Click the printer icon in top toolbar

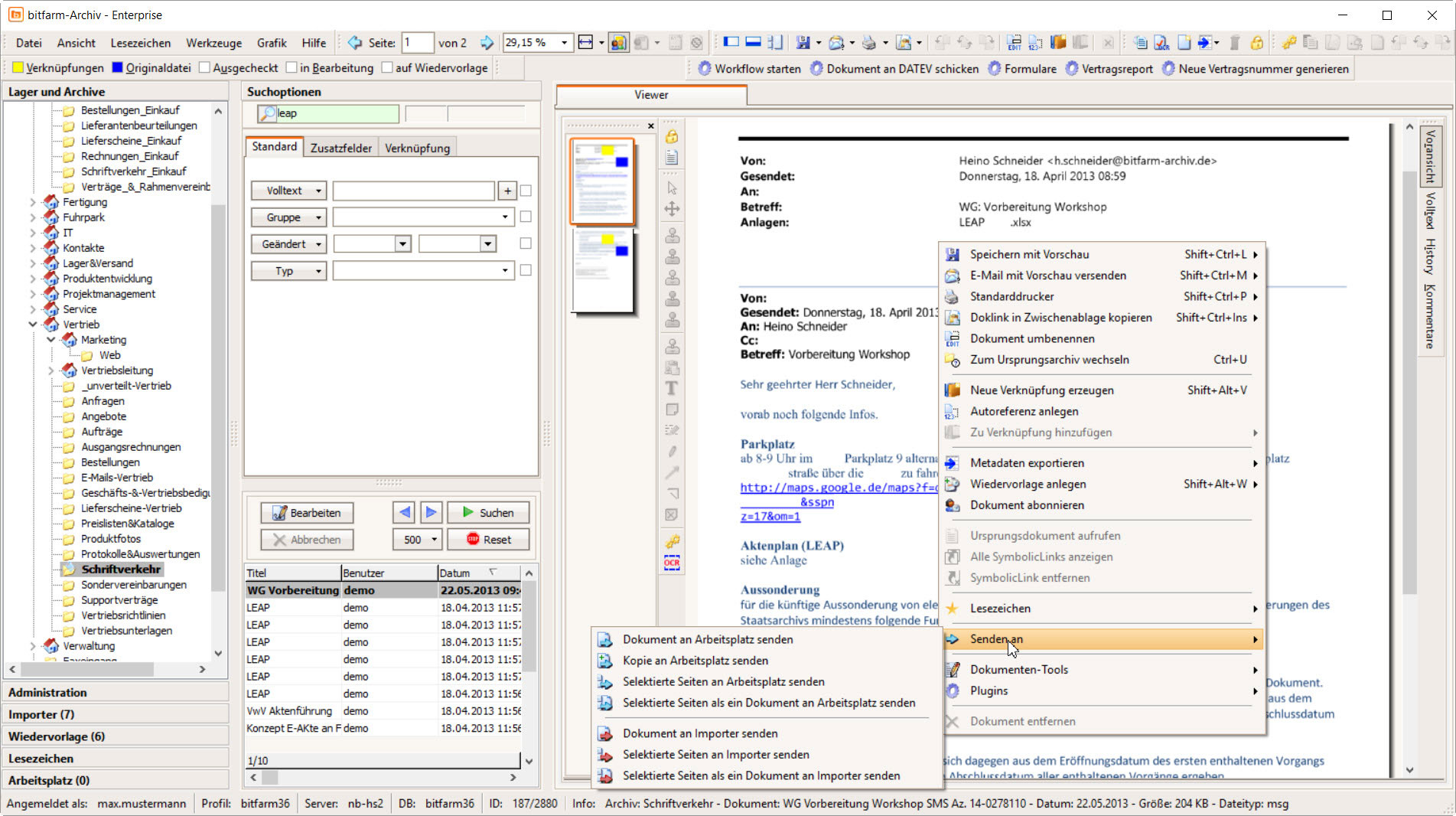(869, 43)
